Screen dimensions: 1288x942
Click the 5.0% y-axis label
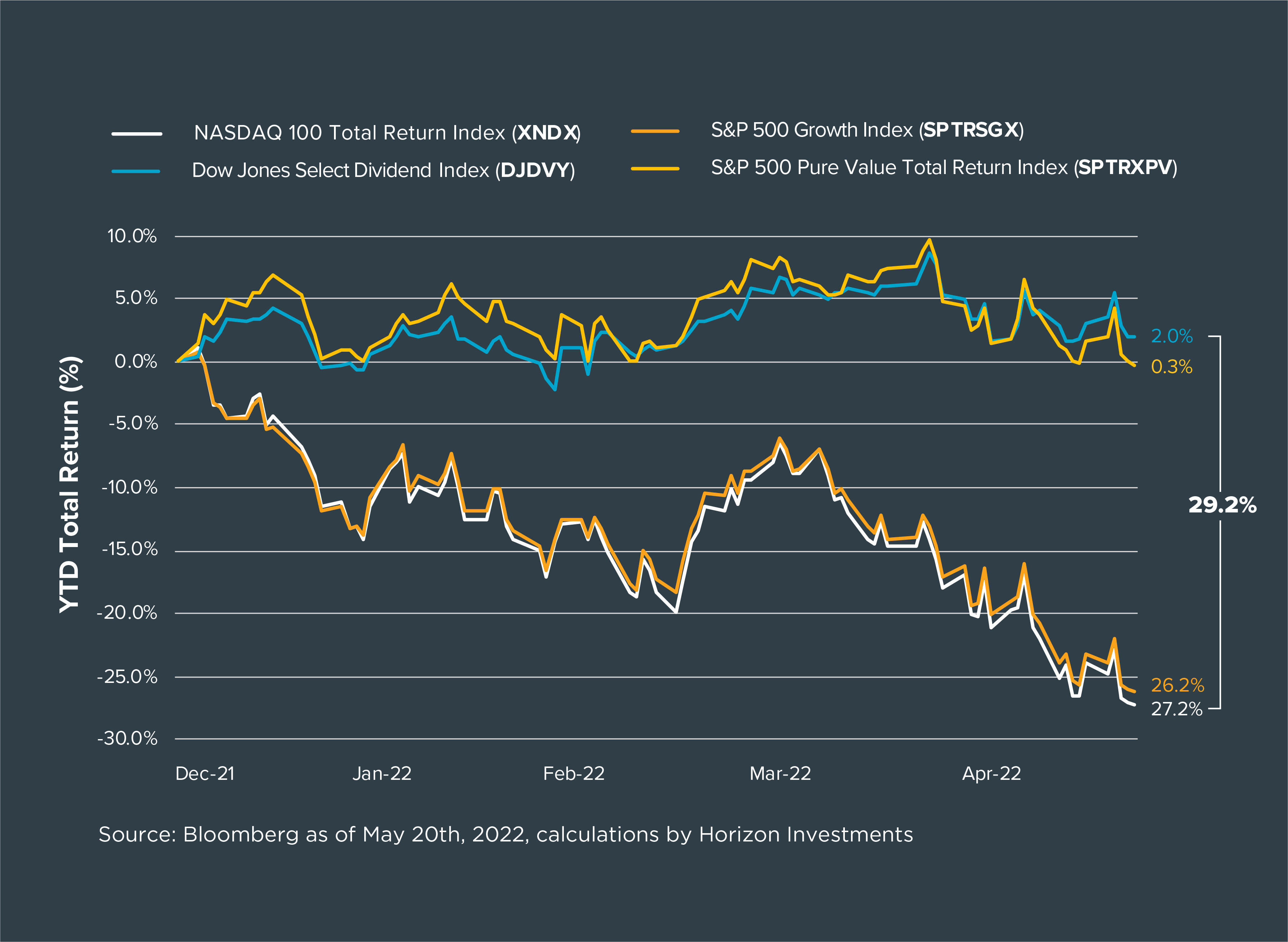pos(135,298)
